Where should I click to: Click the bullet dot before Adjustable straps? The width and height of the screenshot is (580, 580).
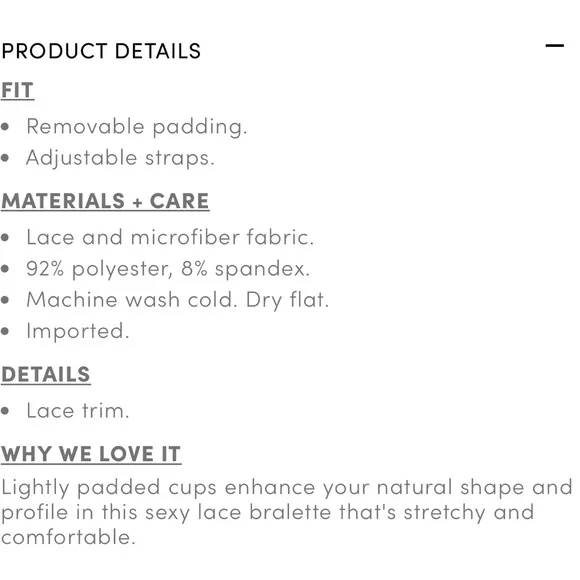pyautogui.click(x=5, y=158)
